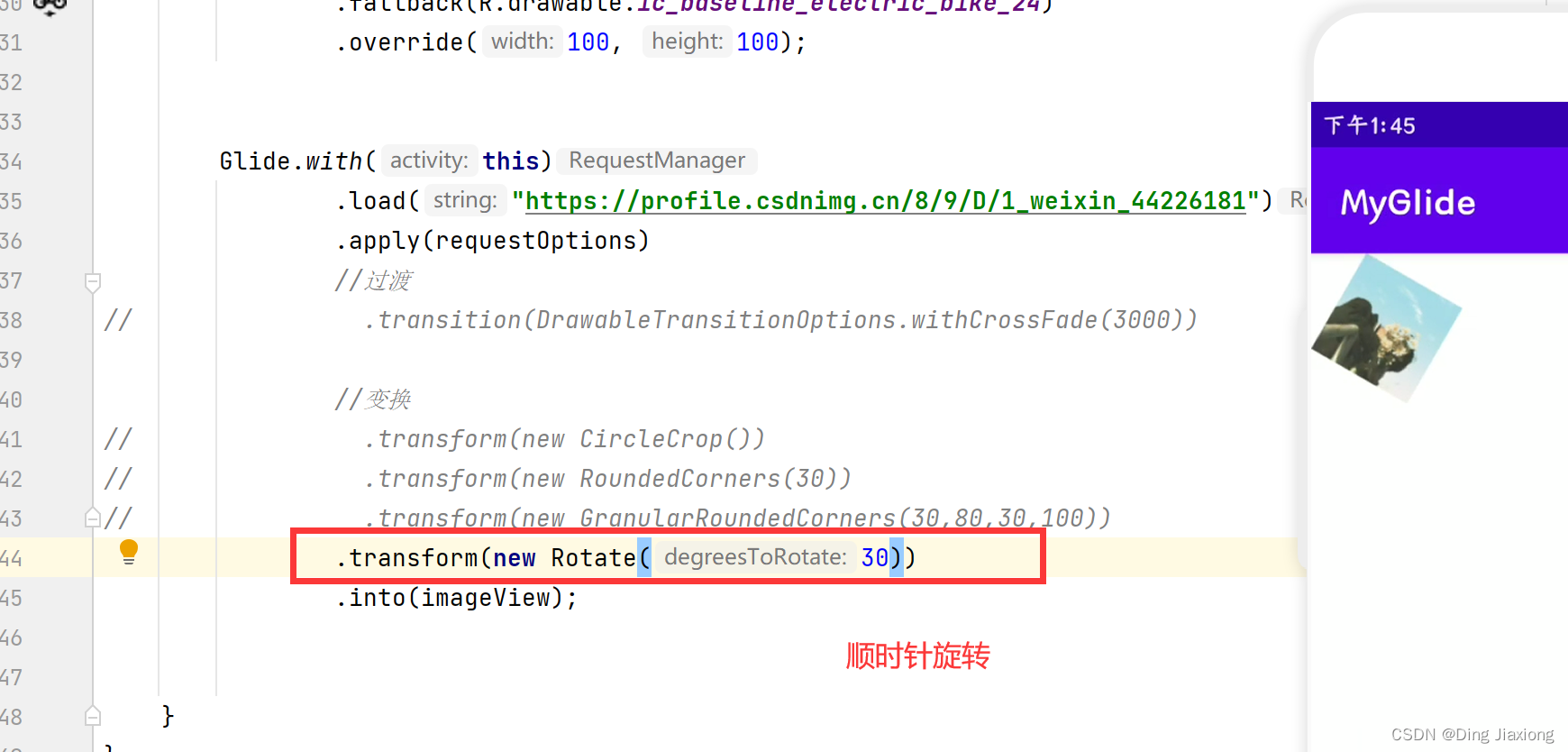1568x752 pixels.
Task: Click the commented GranularRoundedCorners line
Action: click(738, 518)
